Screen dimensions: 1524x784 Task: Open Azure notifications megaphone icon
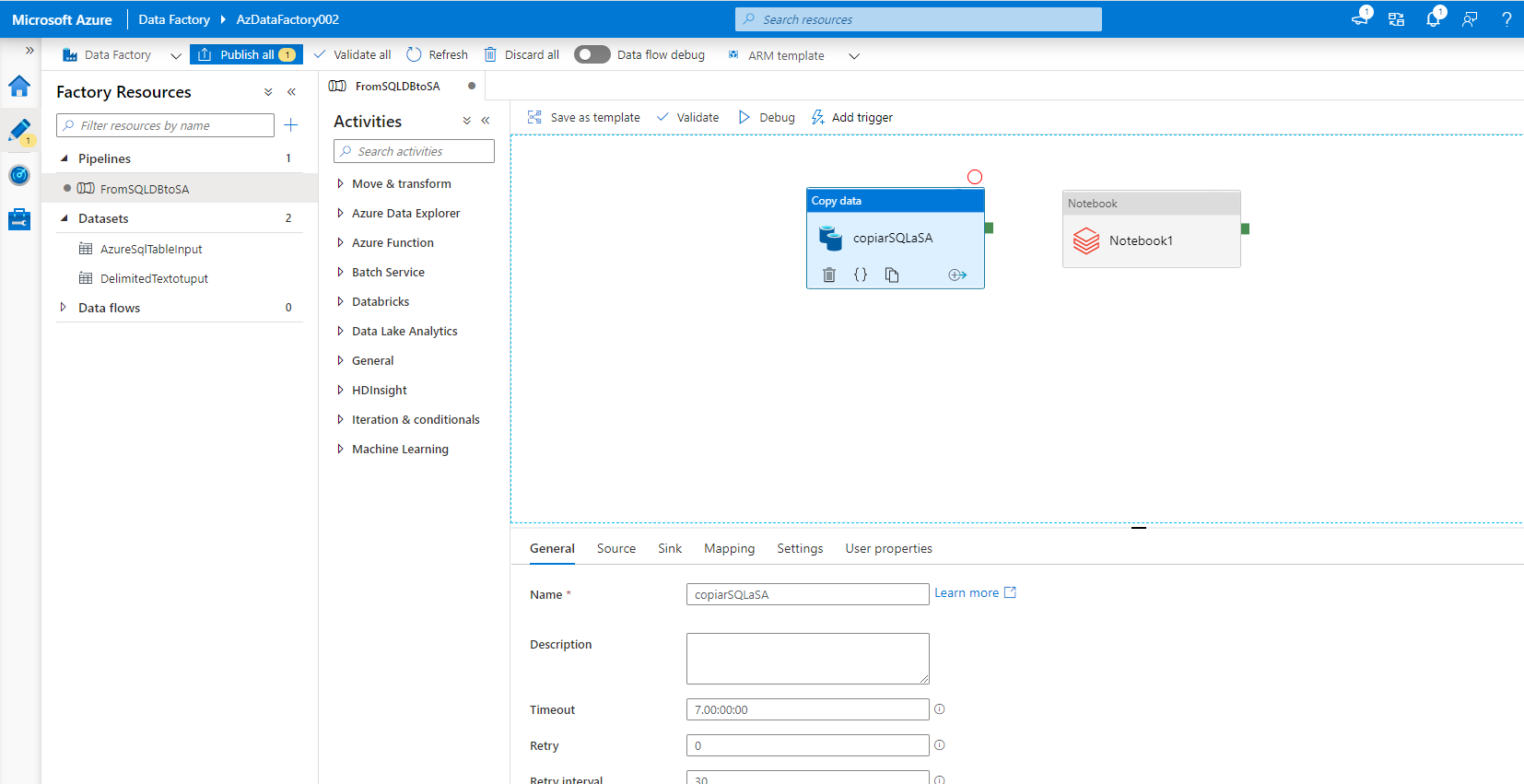pos(1361,18)
